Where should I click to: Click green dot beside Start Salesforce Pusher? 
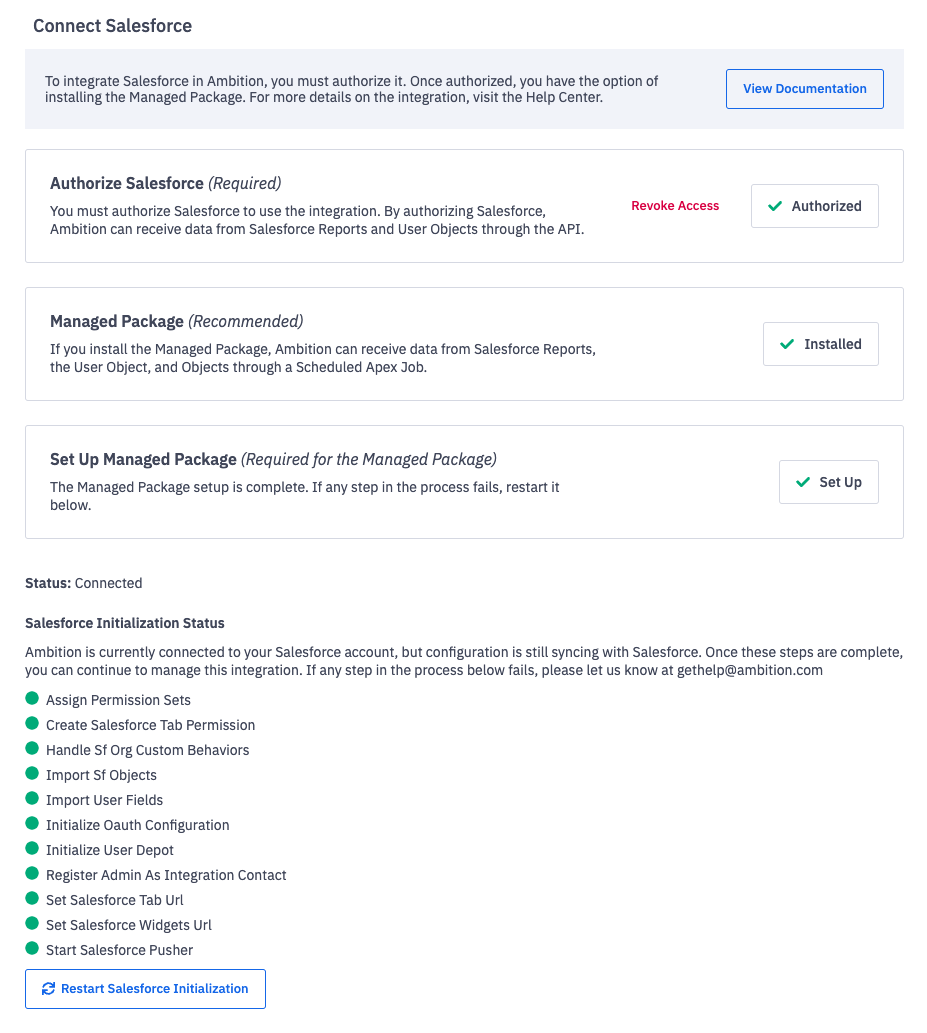pyautogui.click(x=32, y=949)
